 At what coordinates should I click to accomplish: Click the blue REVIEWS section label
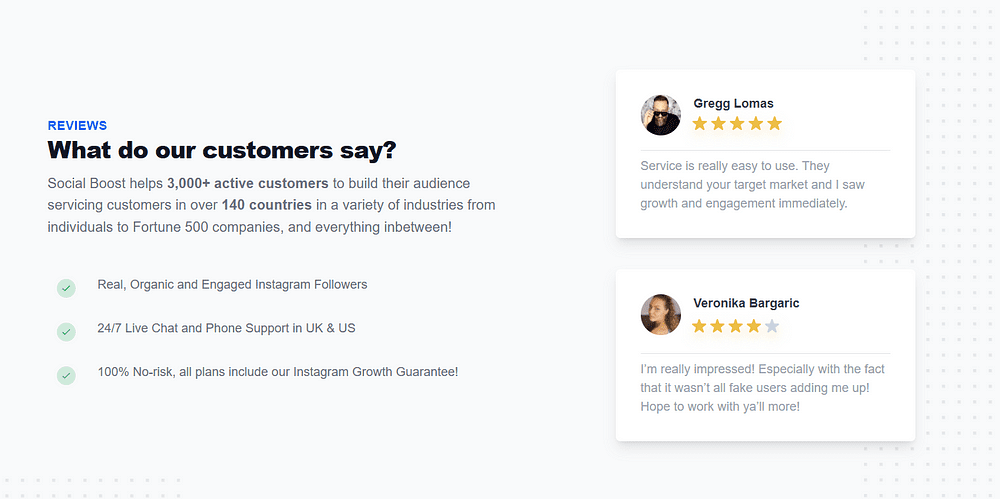pos(77,126)
